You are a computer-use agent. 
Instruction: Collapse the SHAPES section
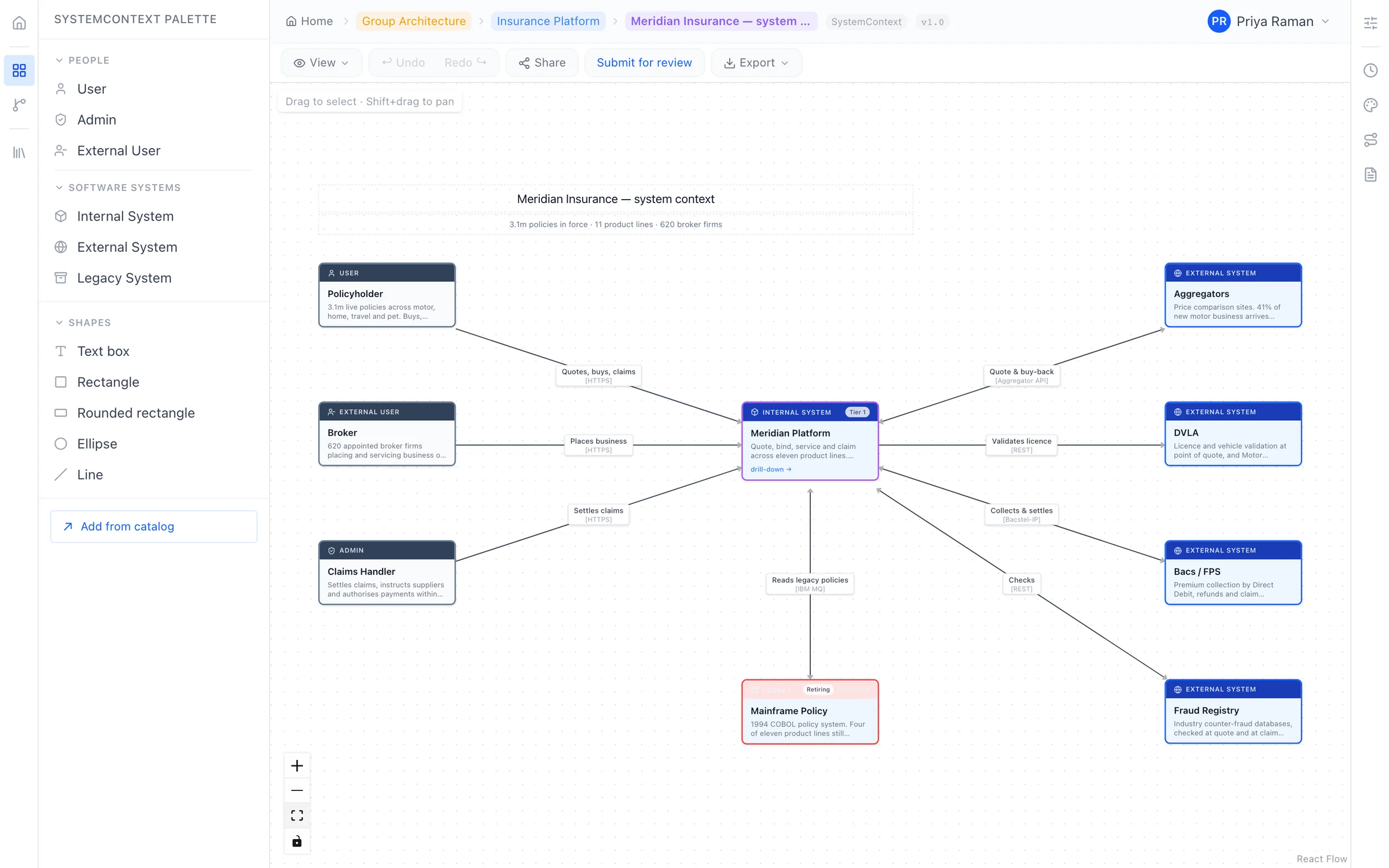click(x=83, y=322)
